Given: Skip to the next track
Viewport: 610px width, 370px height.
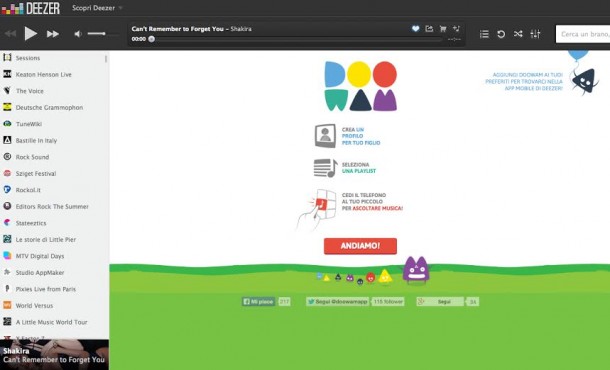Looking at the screenshot, I should pyautogui.click(x=53, y=34).
